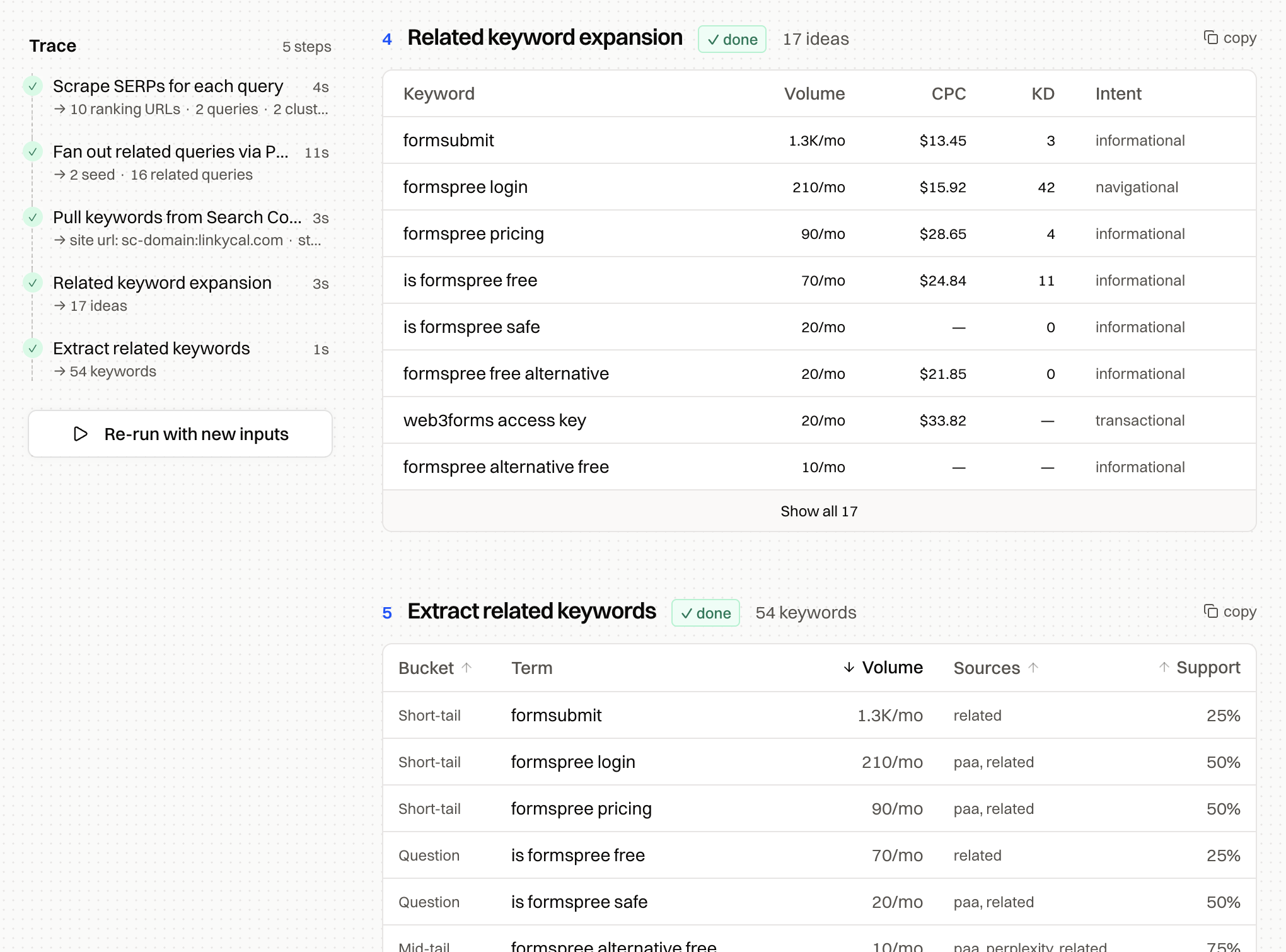Select the formspree free alternative keyword
The height and width of the screenshot is (952, 1286).
pos(506,374)
